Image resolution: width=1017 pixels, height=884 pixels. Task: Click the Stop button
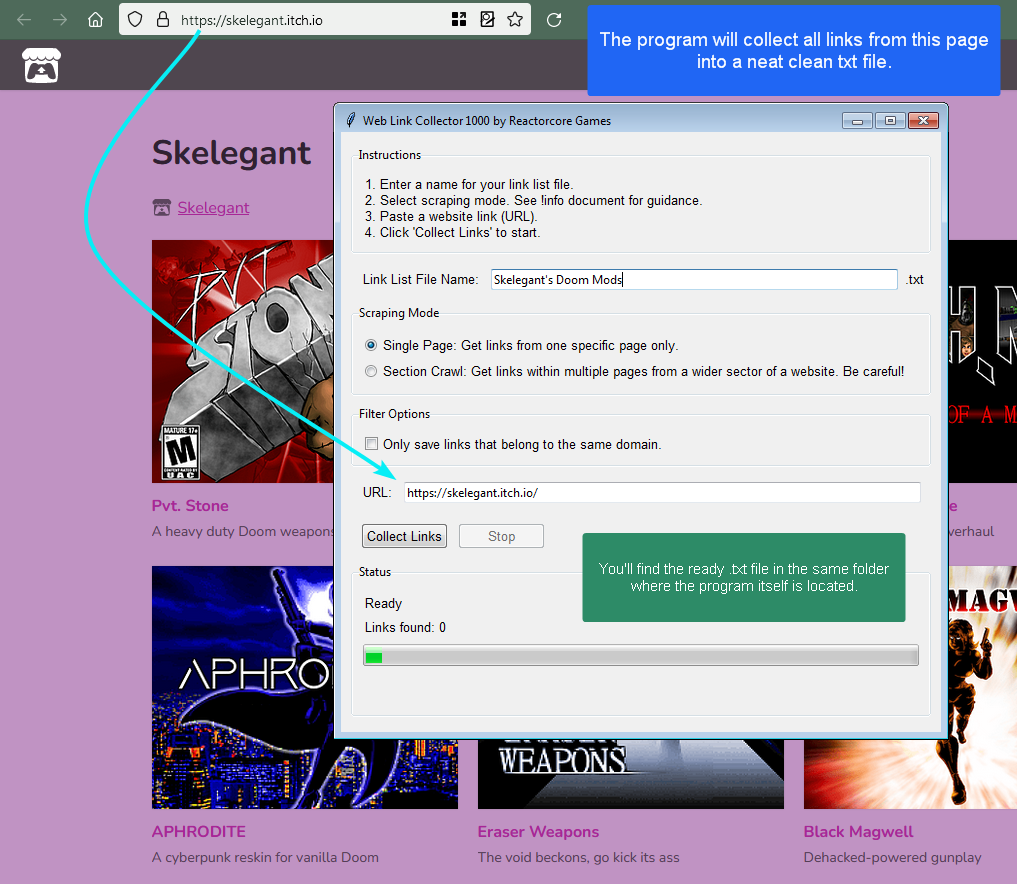pyautogui.click(x=501, y=536)
